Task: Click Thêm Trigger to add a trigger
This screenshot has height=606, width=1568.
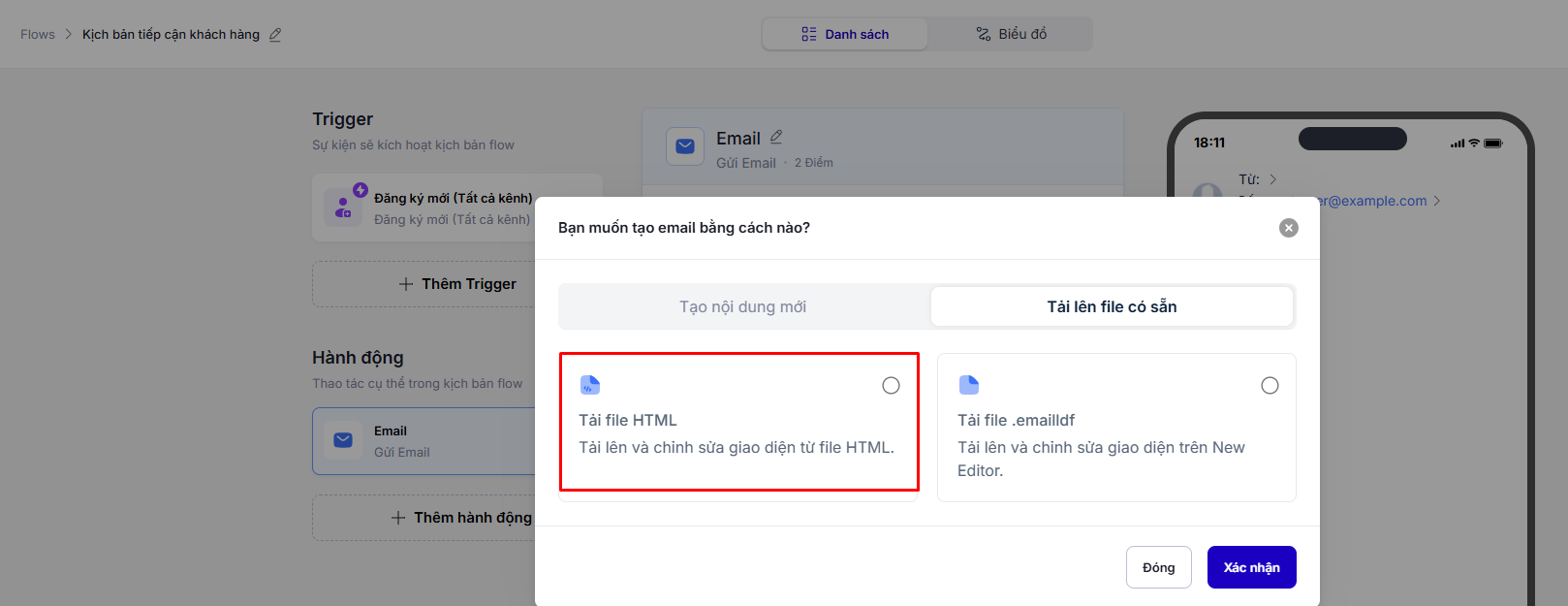Action: tap(457, 284)
